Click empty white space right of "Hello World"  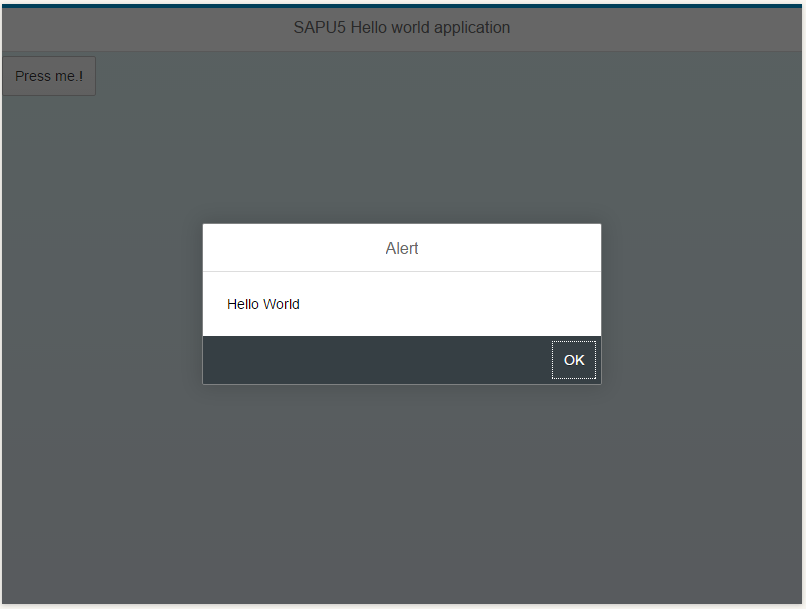point(450,304)
